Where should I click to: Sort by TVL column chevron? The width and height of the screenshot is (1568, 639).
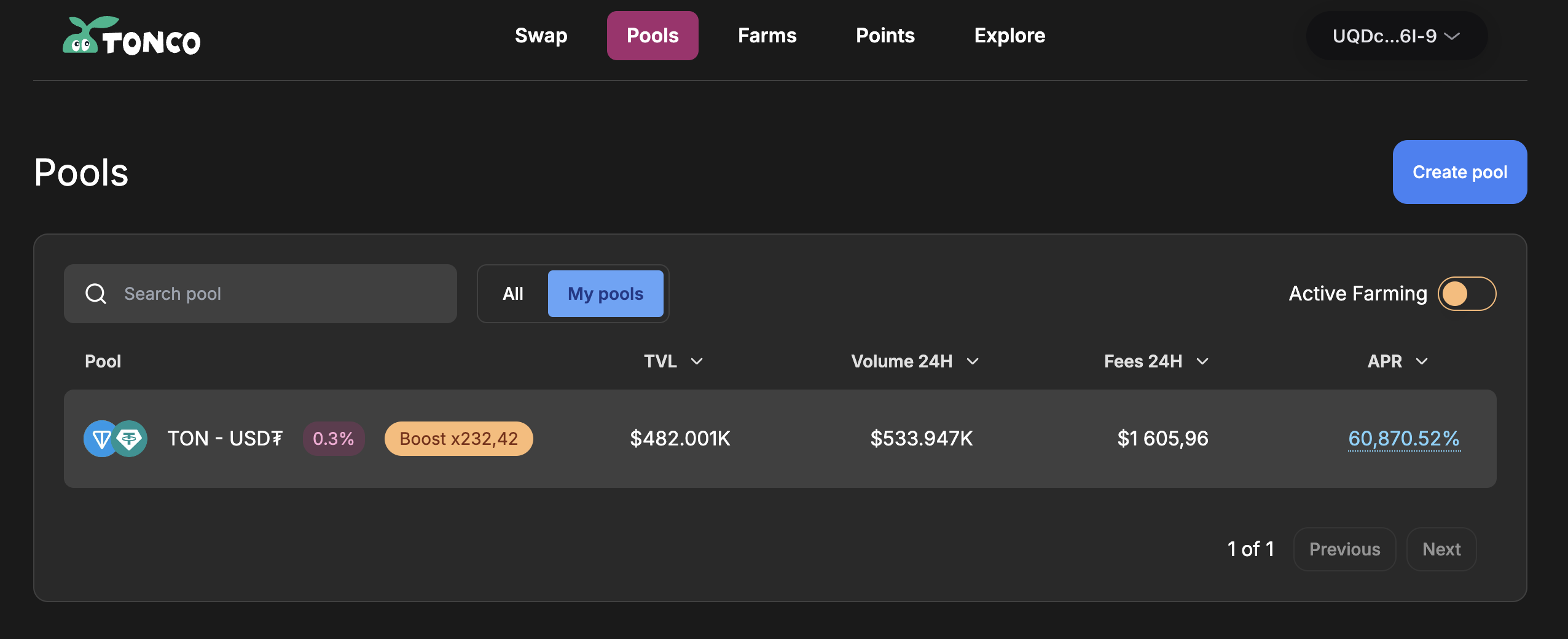tap(697, 361)
